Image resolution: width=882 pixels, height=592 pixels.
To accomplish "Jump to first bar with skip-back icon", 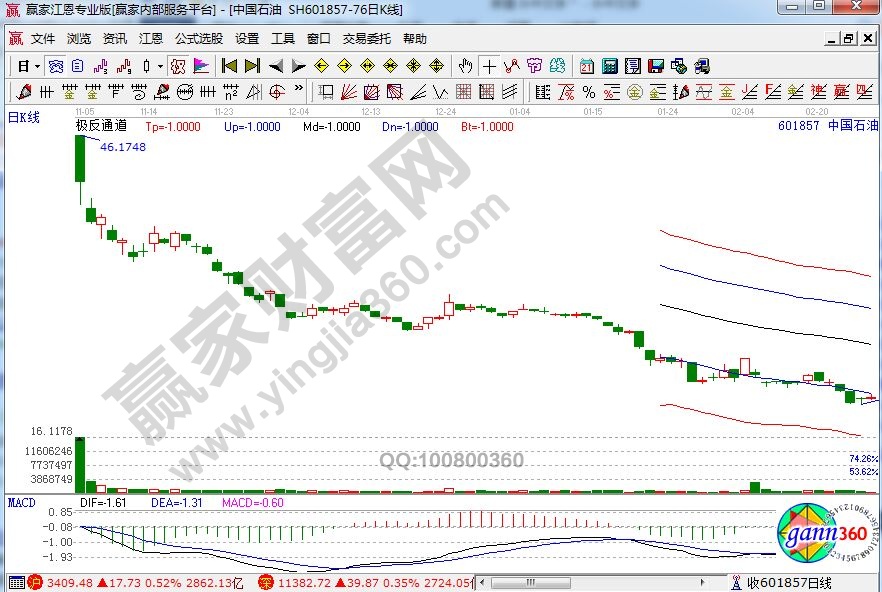I will [229, 67].
